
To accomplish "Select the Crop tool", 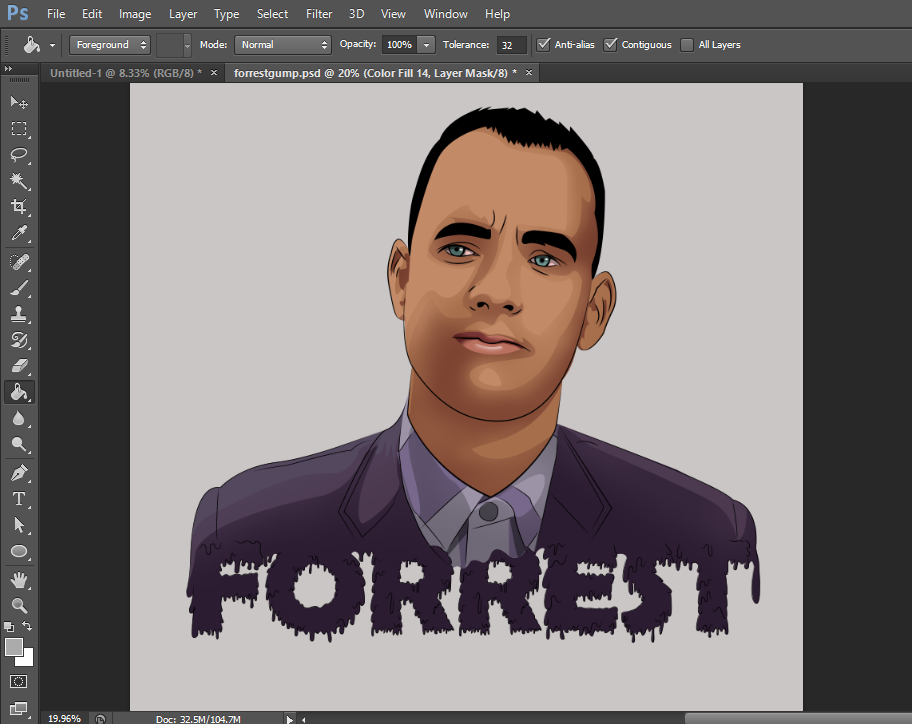I will (19, 207).
